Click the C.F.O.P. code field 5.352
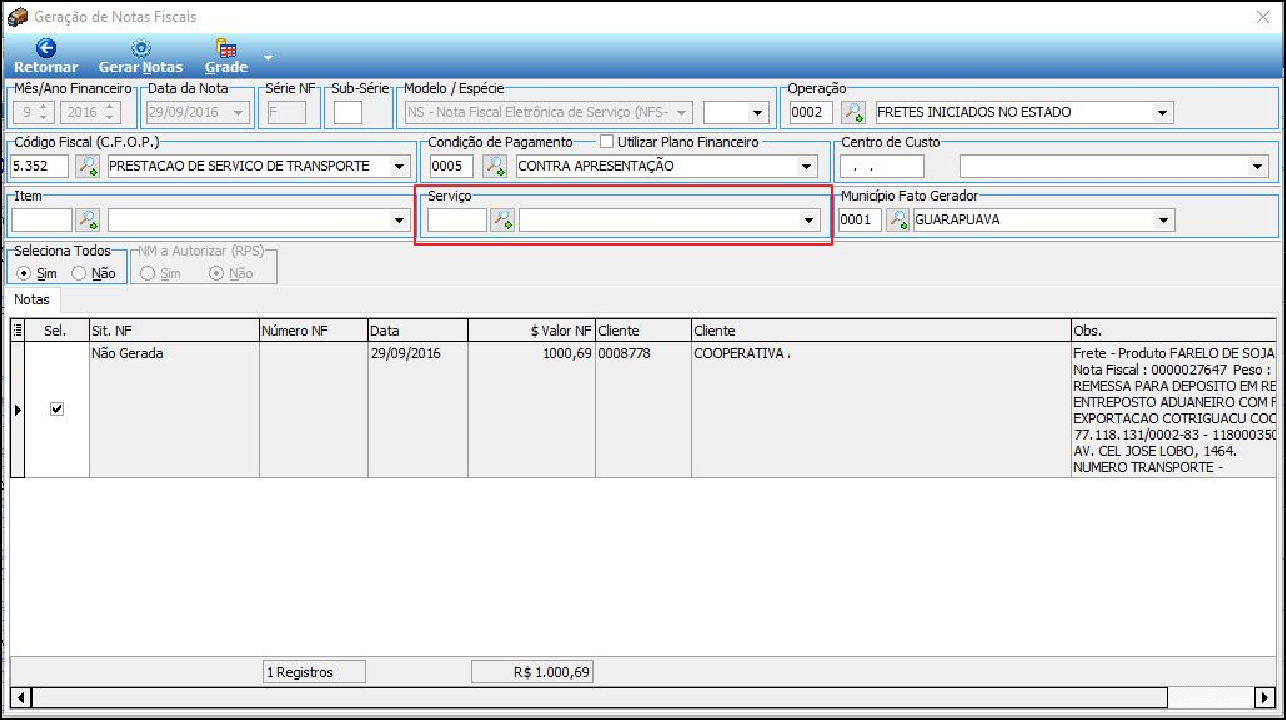The image size is (1286, 720). click(40, 166)
